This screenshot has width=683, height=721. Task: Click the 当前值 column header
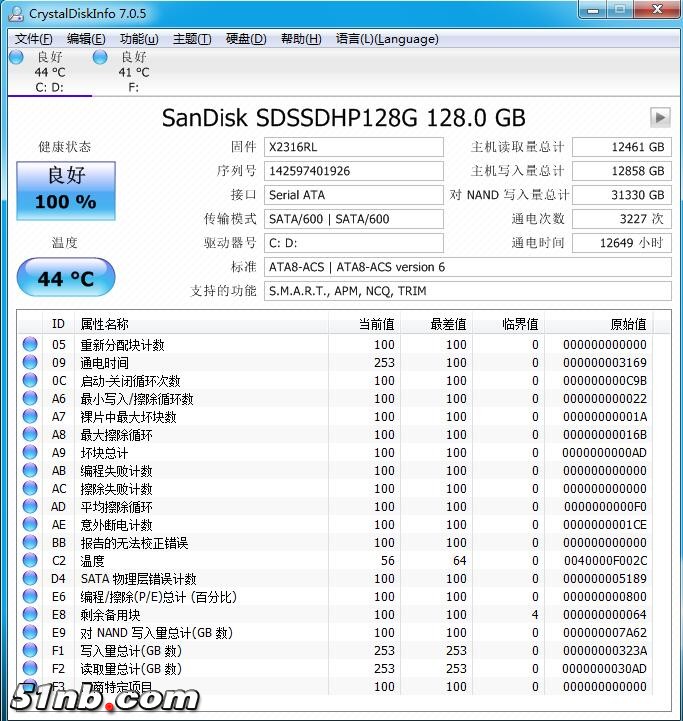tap(365, 324)
